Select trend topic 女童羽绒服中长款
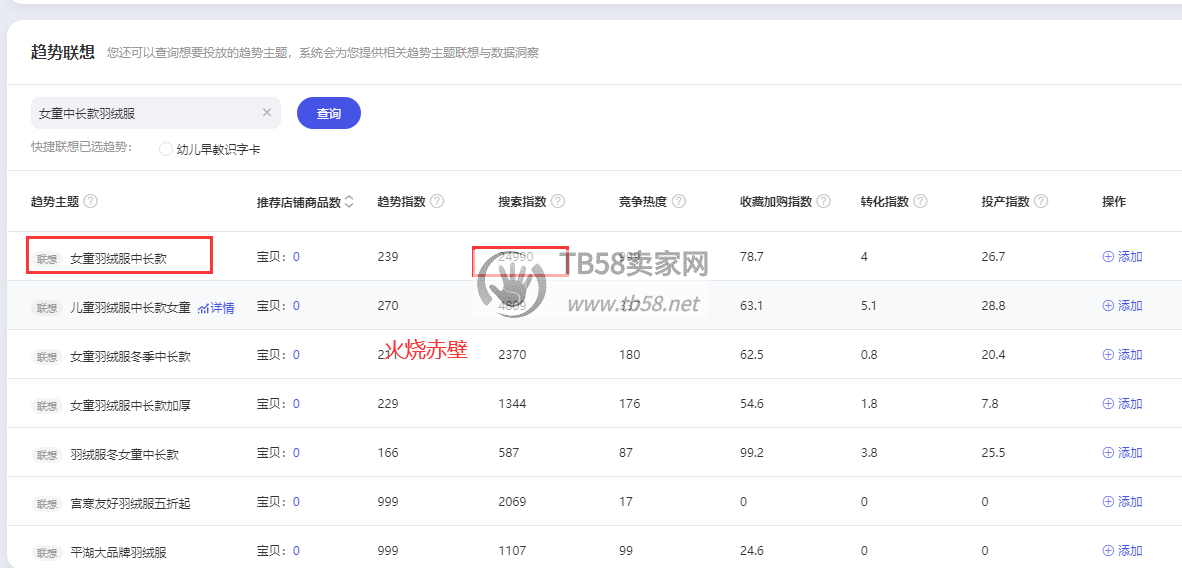The width and height of the screenshot is (1182, 568). pyautogui.click(x=118, y=258)
